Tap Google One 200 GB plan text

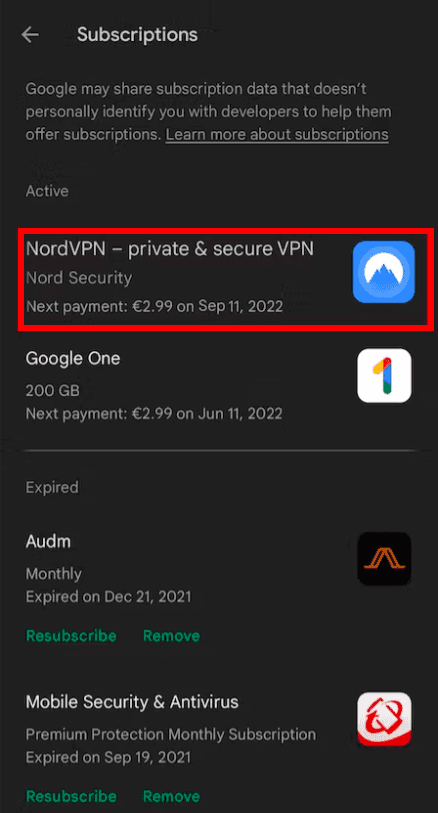click(52, 390)
